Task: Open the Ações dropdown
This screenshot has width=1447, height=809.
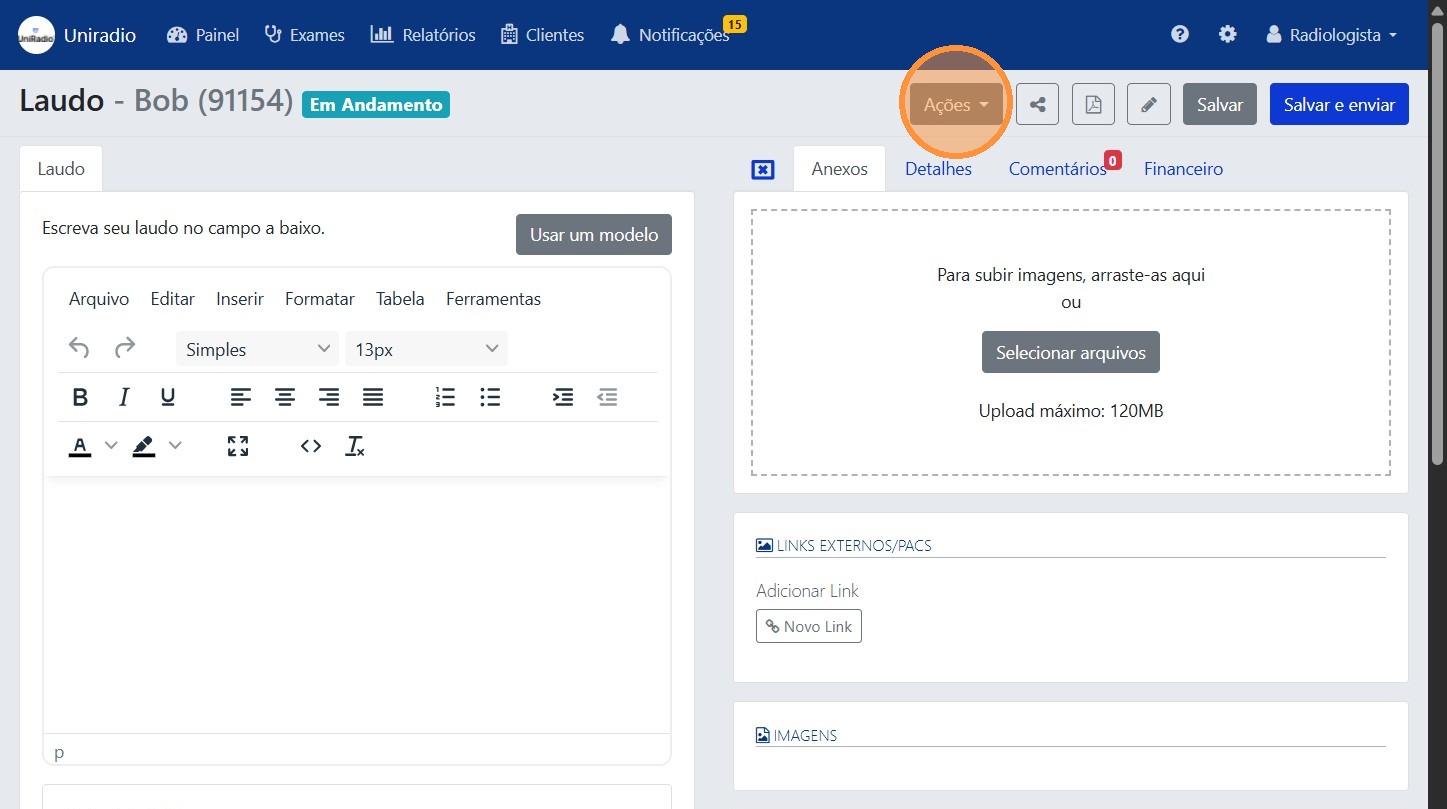Action: pos(953,103)
